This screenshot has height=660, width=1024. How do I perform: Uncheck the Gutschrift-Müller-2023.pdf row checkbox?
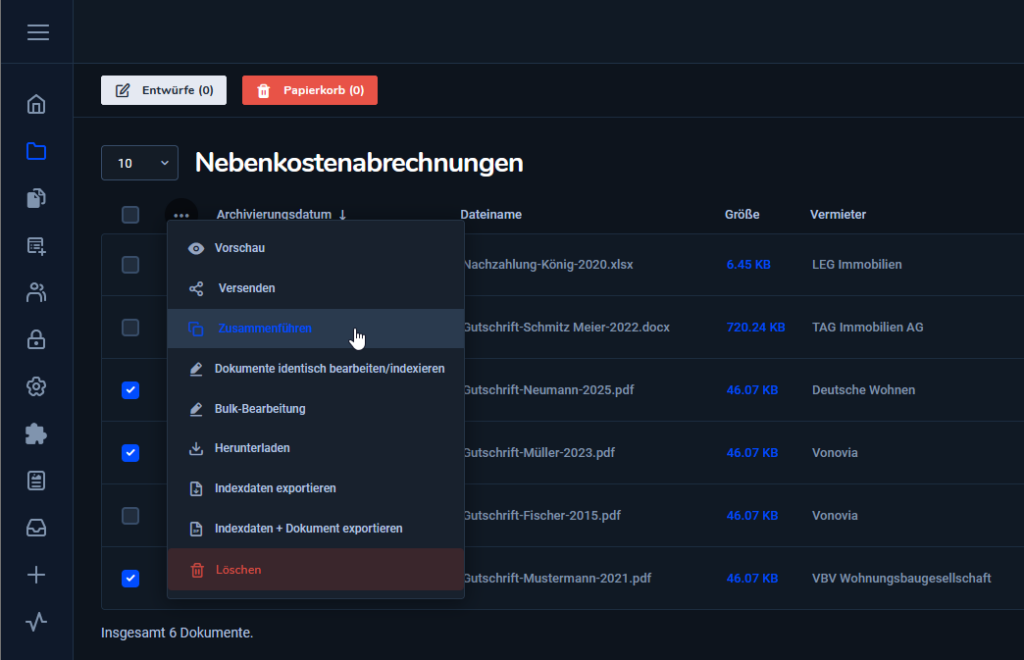131,452
